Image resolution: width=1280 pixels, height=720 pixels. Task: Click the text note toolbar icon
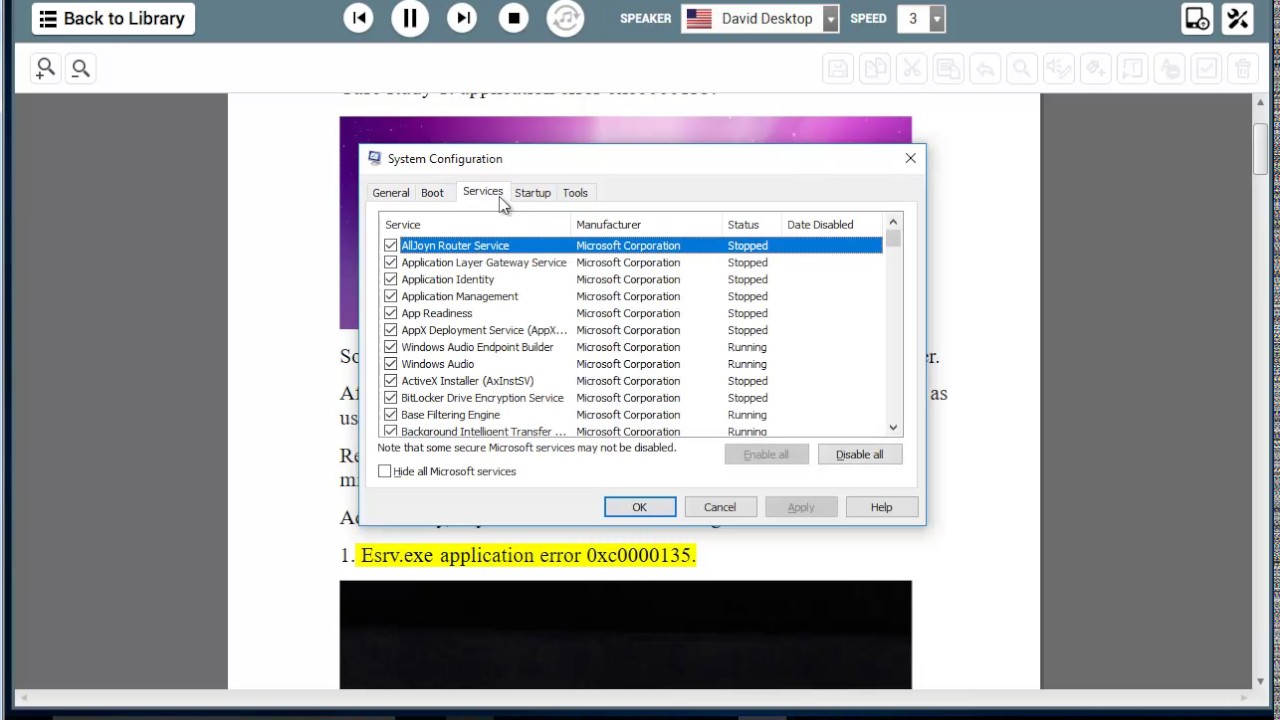click(x=1133, y=69)
